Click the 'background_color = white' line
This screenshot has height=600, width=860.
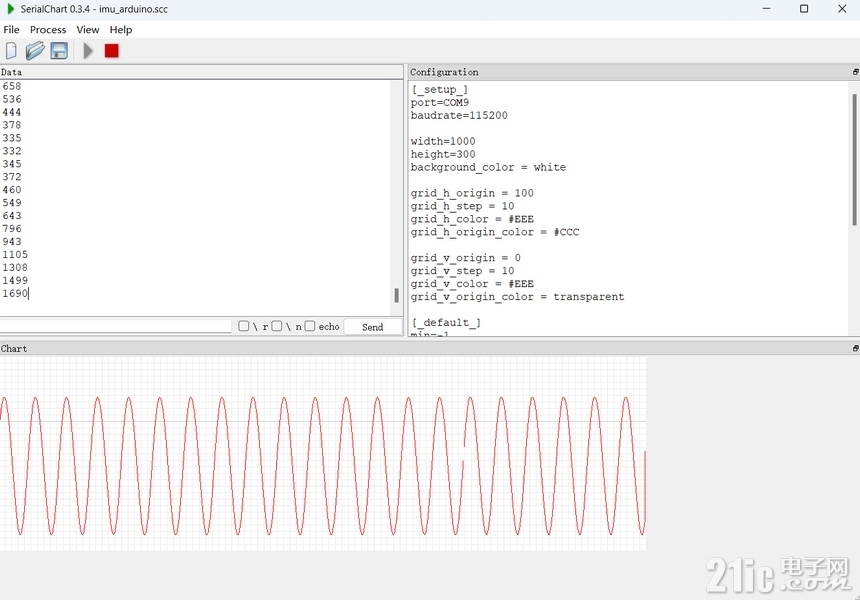[x=488, y=167]
